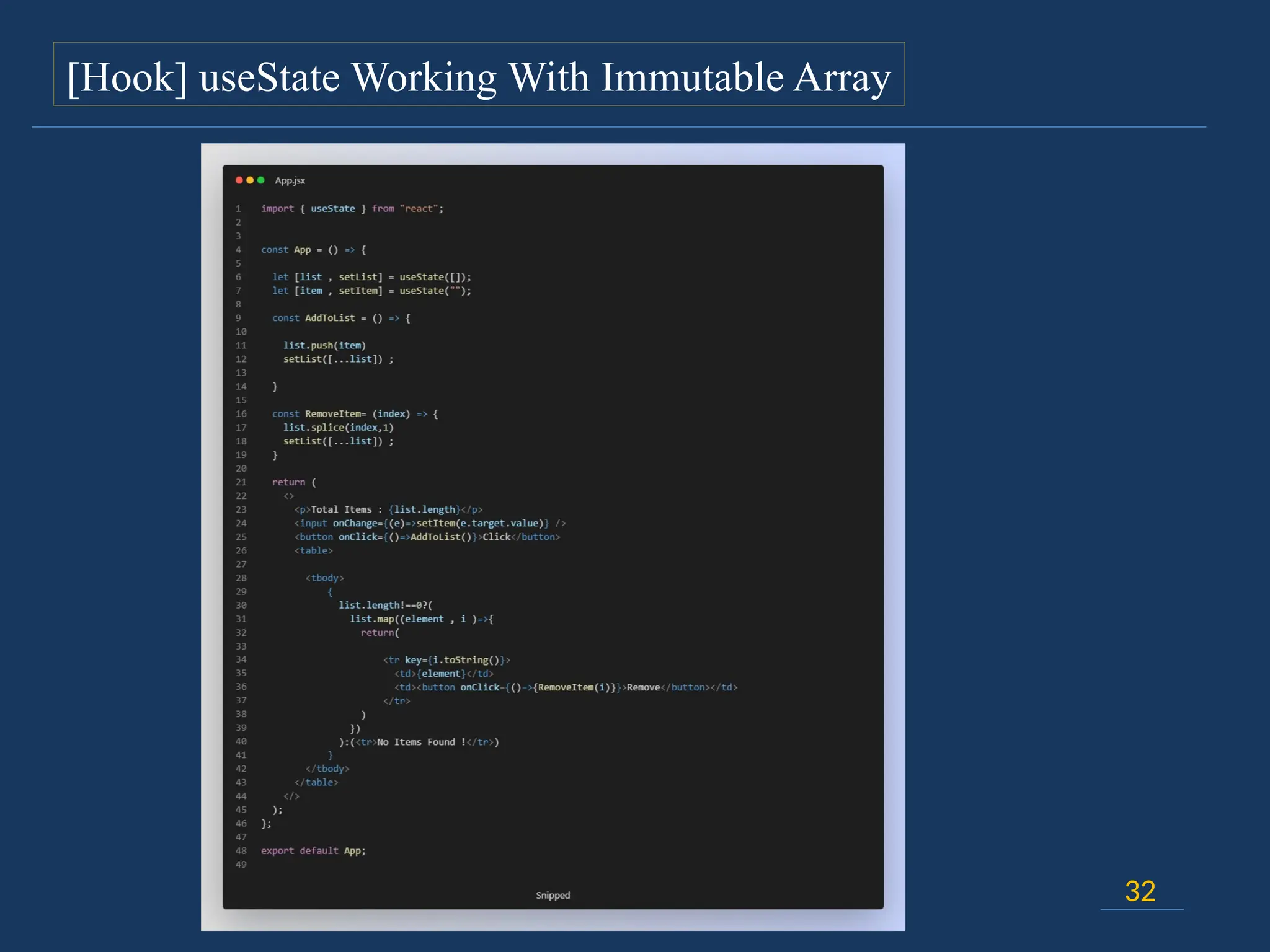Click the Snipped caption below the code
Viewport: 1270px width, 952px height.
click(553, 895)
